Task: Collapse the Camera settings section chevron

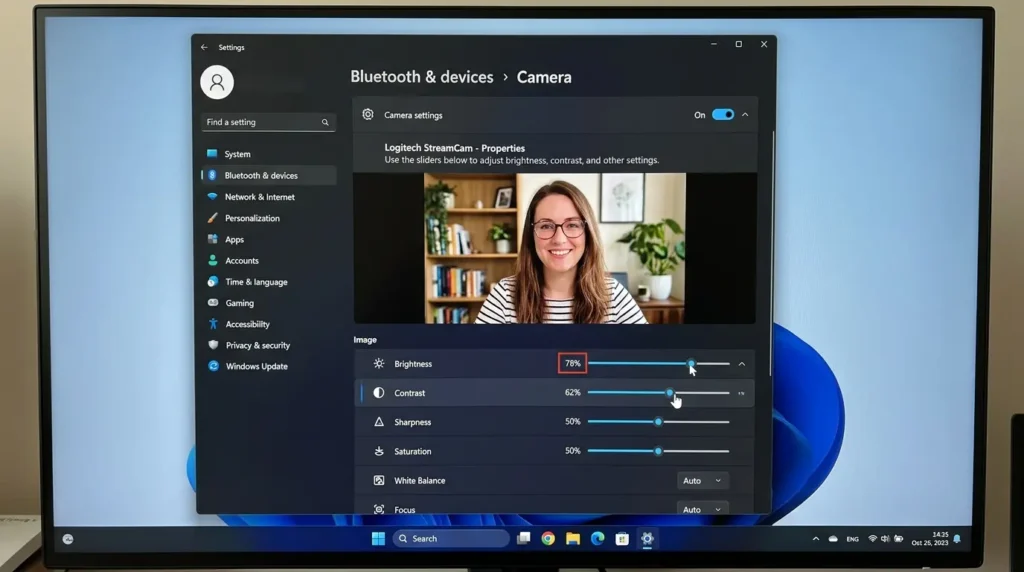Action: click(x=745, y=114)
